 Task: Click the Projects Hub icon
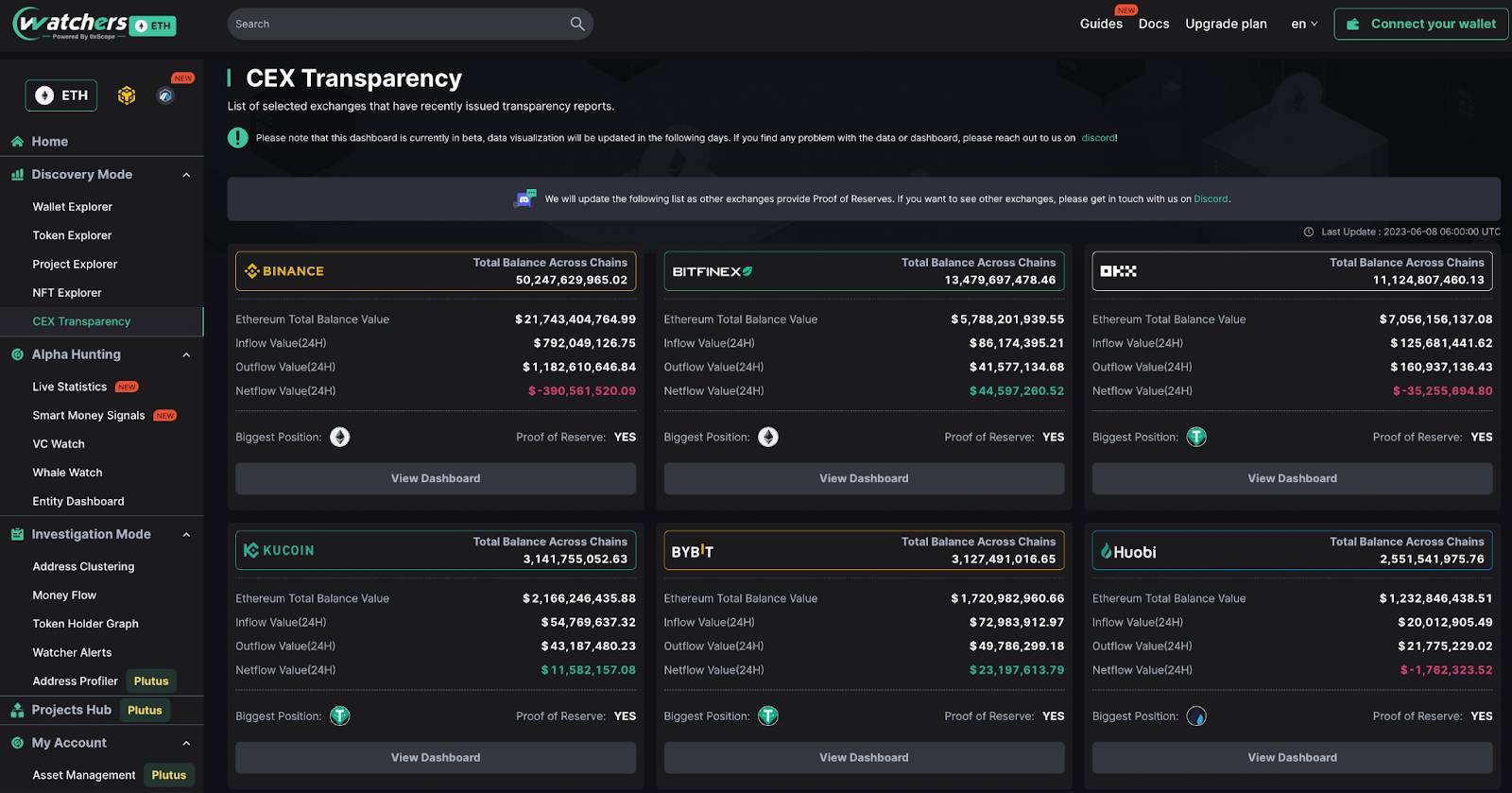(x=17, y=710)
